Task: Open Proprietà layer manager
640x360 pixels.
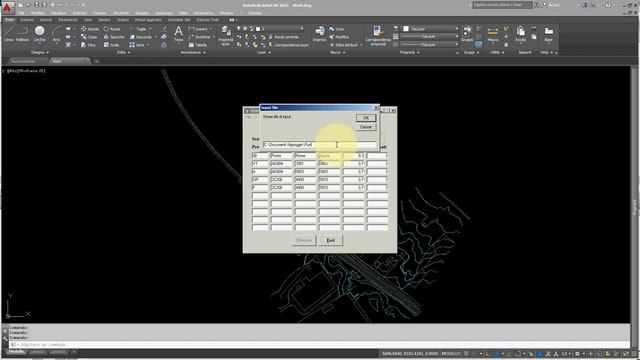Action: coord(225,35)
